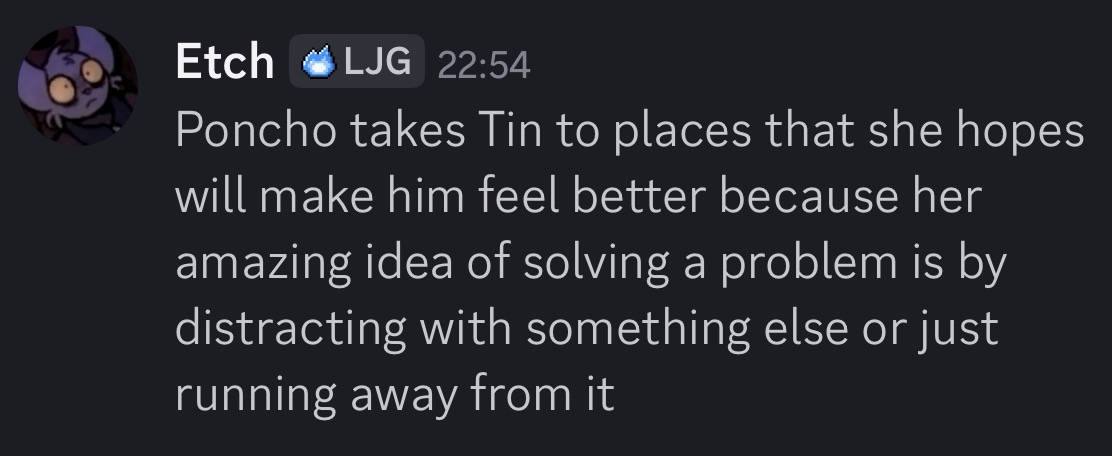The image size is (1112, 456).
Task: Click the blue flame server tag icon
Action: click(318, 63)
